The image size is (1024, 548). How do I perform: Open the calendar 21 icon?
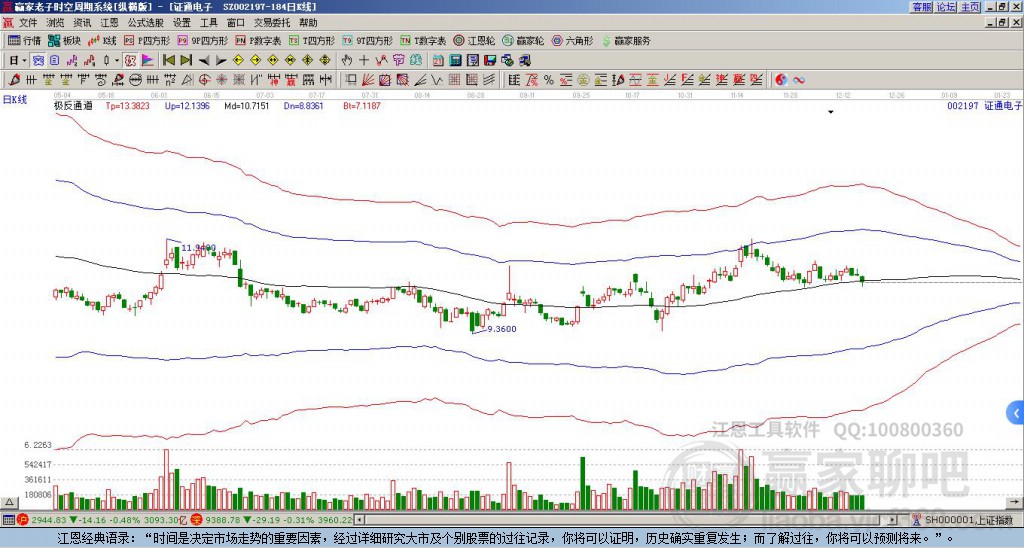pyautogui.click(x=438, y=61)
